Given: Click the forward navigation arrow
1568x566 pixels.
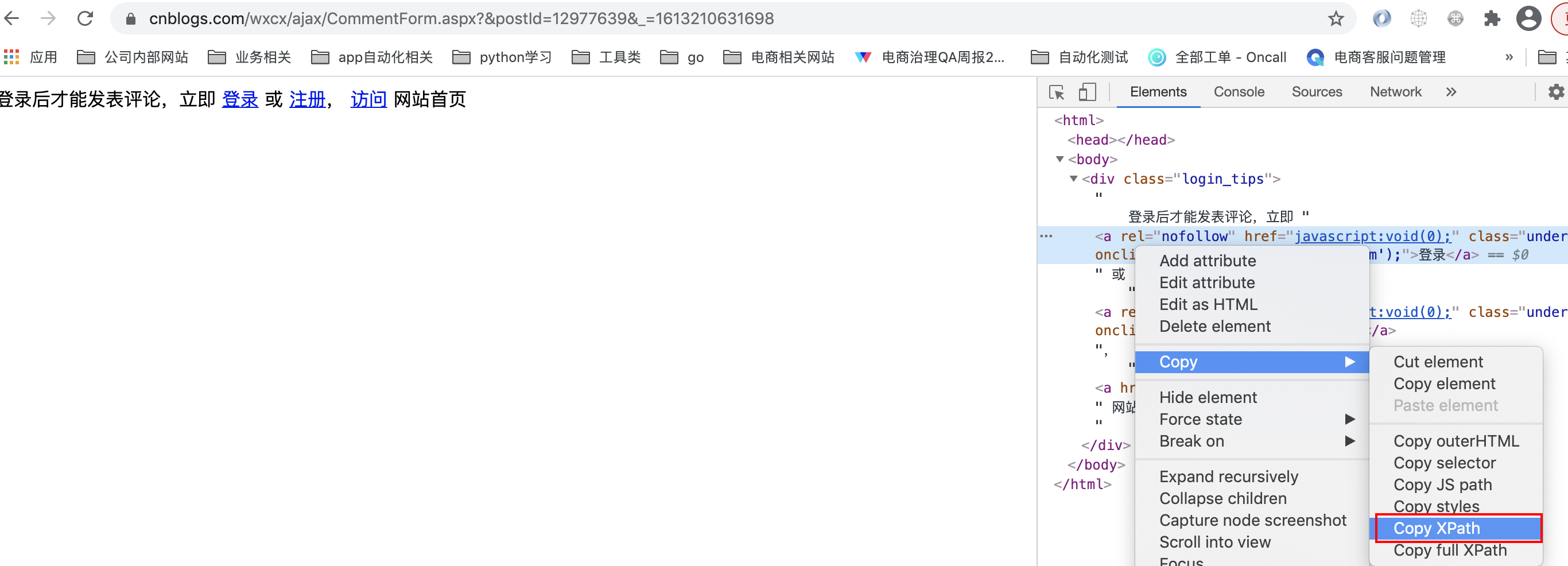Looking at the screenshot, I should click(x=48, y=18).
